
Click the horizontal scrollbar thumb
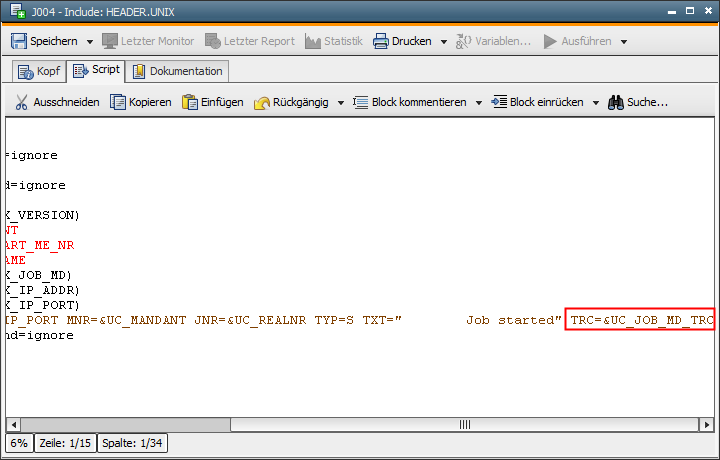tap(465, 425)
